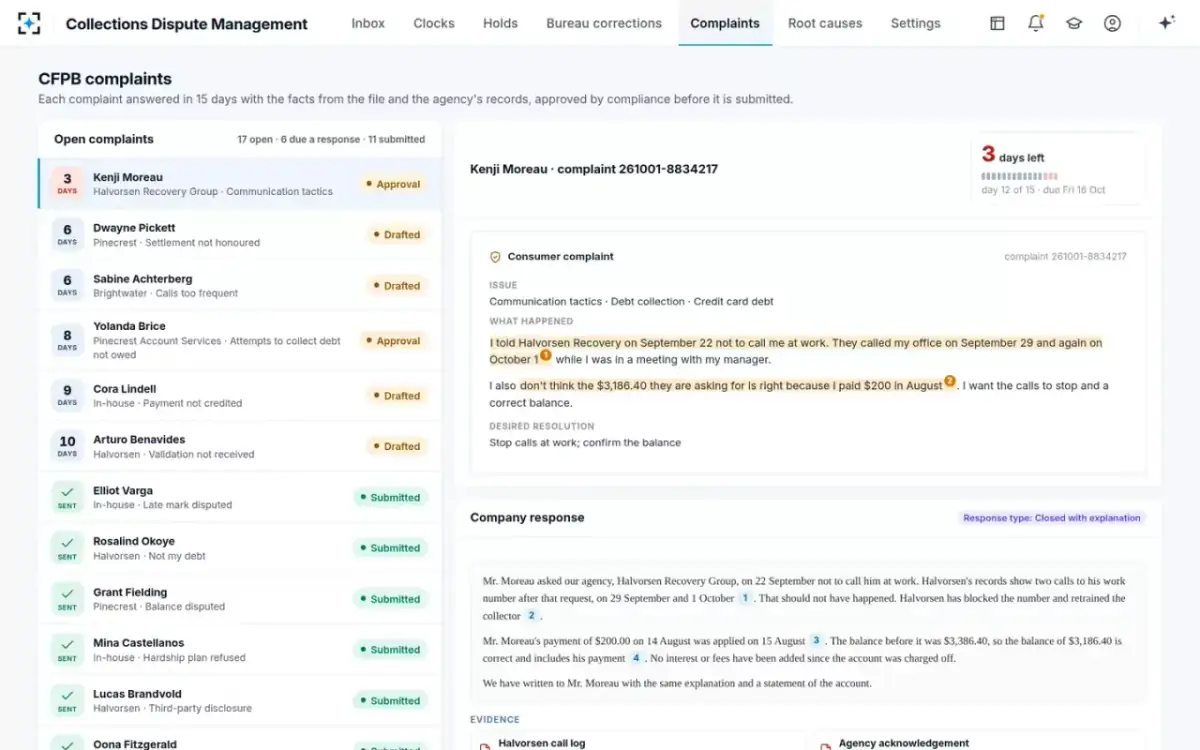The image size is (1200, 750).
Task: Click citation 3 after 15 August
Action: (x=816, y=641)
